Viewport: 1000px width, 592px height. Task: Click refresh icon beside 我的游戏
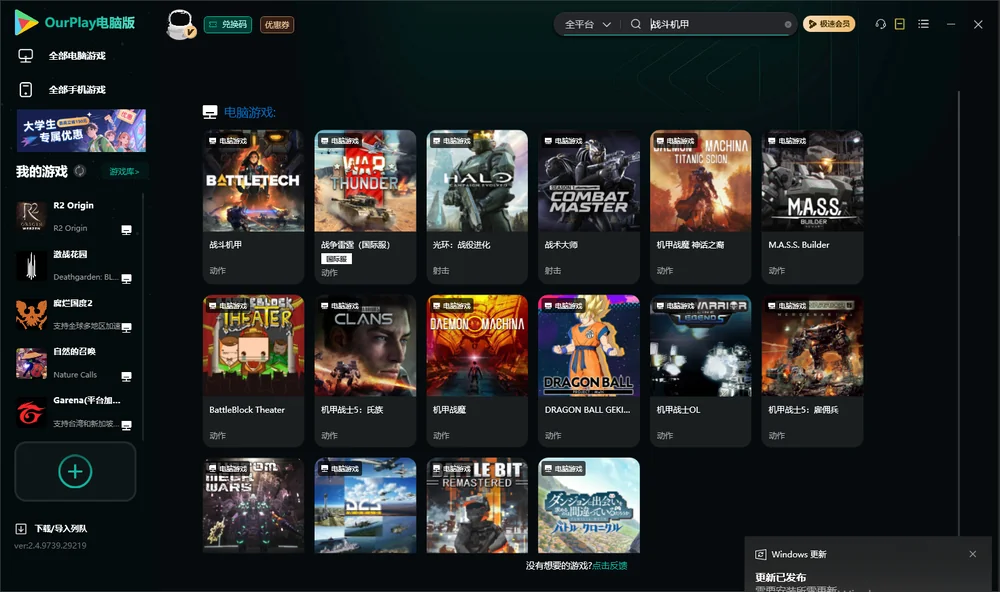pyautogui.click(x=80, y=171)
